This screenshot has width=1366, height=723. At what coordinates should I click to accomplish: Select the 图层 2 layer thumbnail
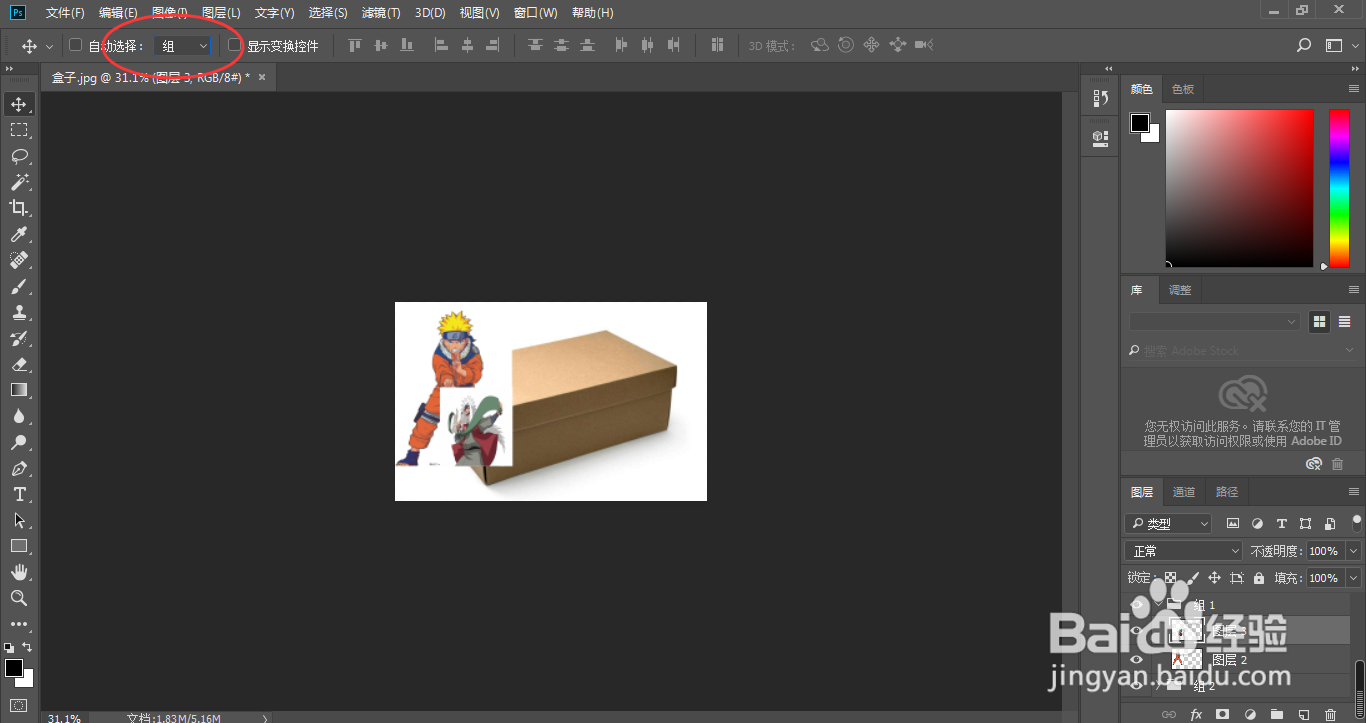pos(1186,660)
